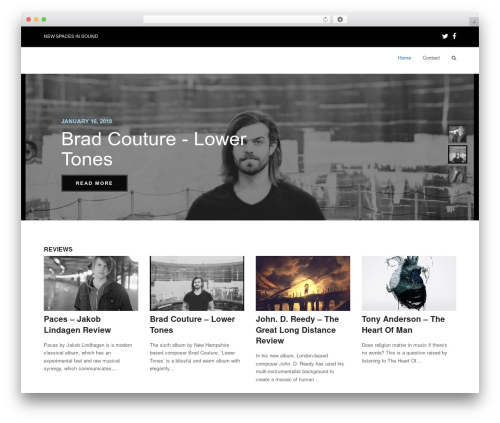Select the second, highlighted slider thumbnail
500x423 pixels.
[457, 154]
